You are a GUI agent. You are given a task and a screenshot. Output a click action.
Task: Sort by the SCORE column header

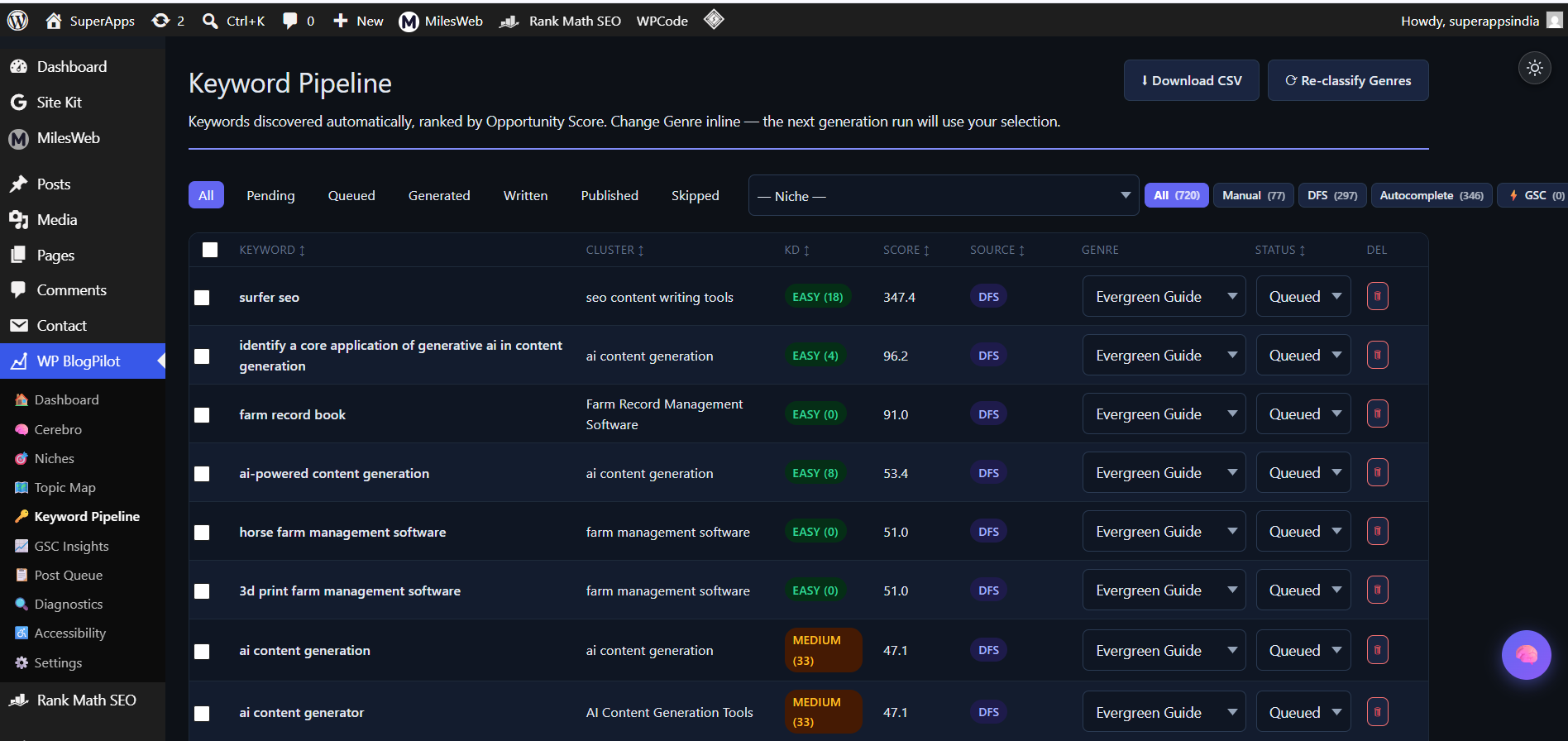(x=906, y=250)
